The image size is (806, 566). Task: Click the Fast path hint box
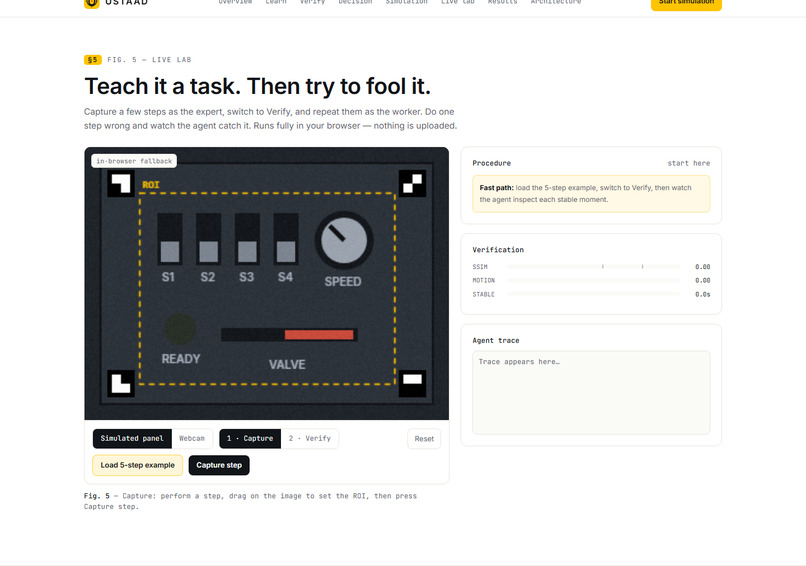point(591,194)
